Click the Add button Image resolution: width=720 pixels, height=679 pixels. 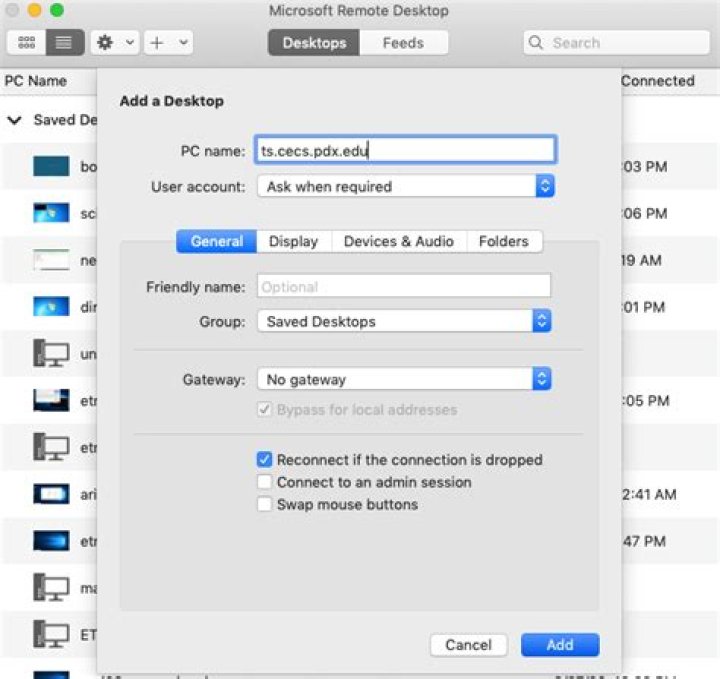(560, 645)
